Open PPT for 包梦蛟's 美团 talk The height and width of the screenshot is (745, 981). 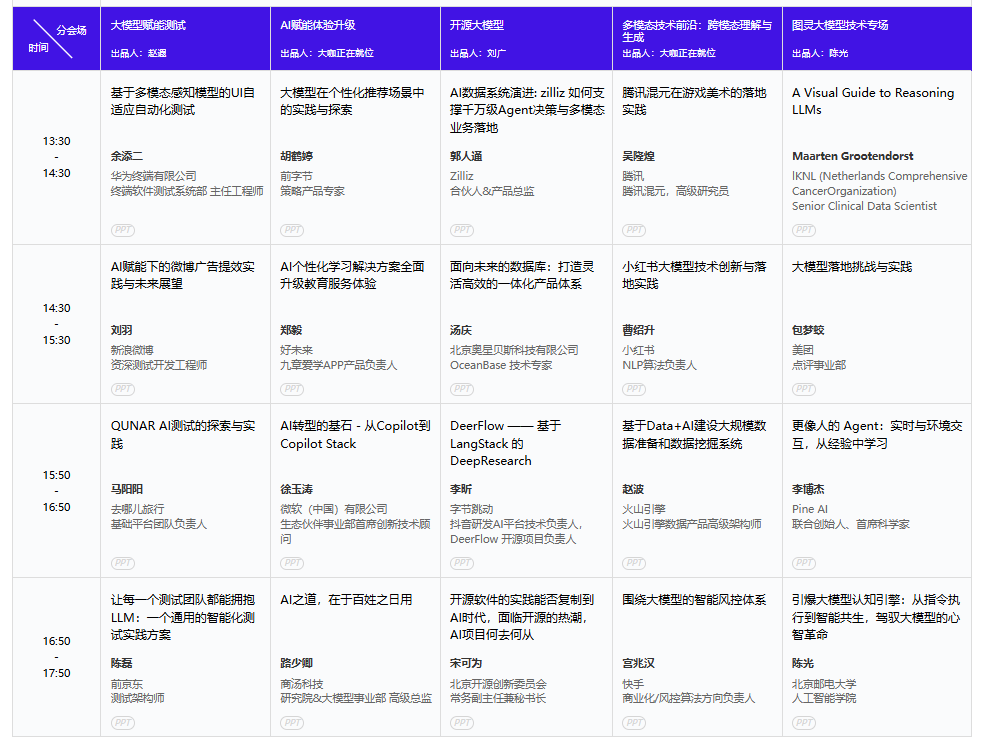tap(804, 389)
